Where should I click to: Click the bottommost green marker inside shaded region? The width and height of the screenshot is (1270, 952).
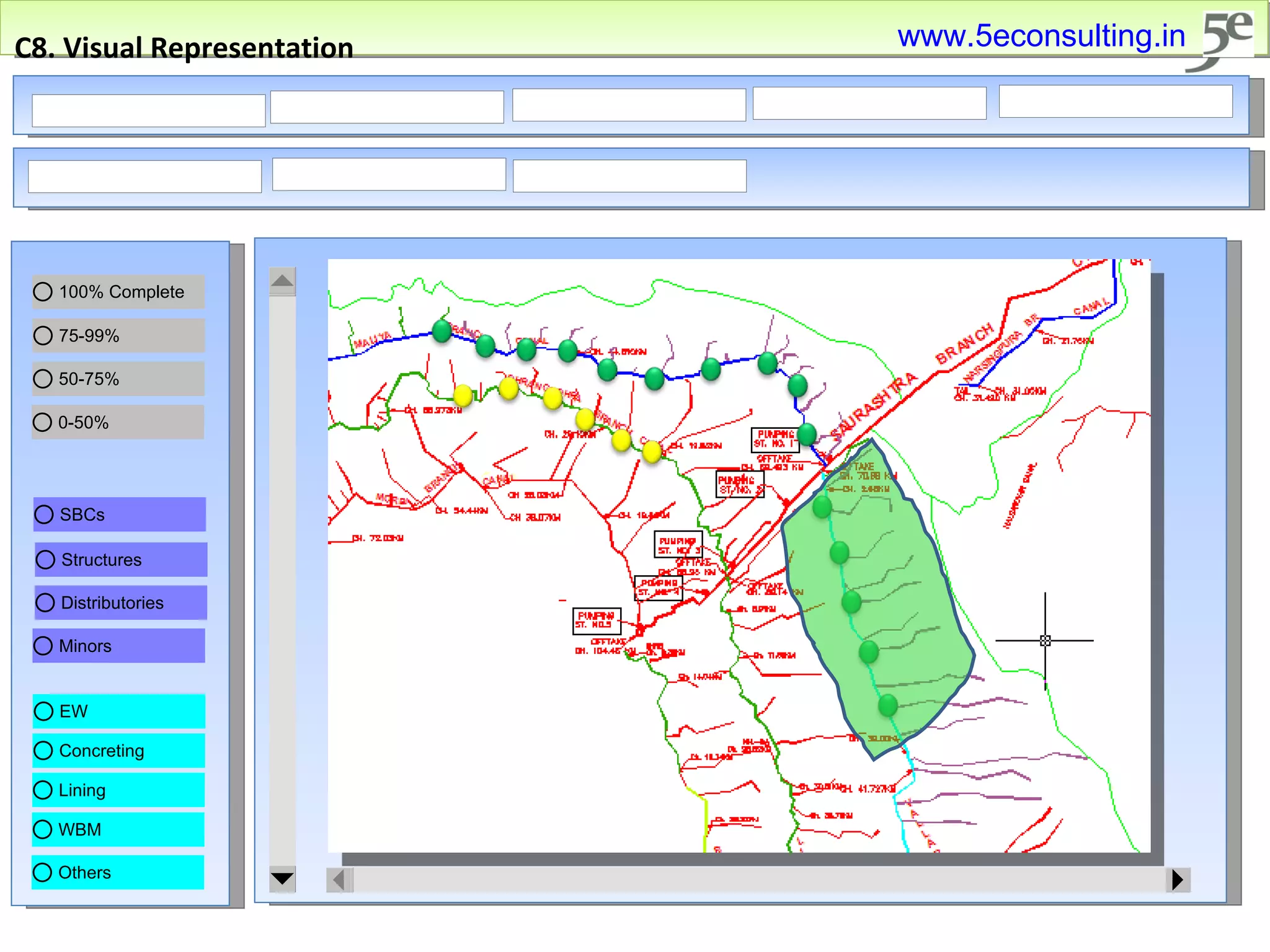point(888,705)
